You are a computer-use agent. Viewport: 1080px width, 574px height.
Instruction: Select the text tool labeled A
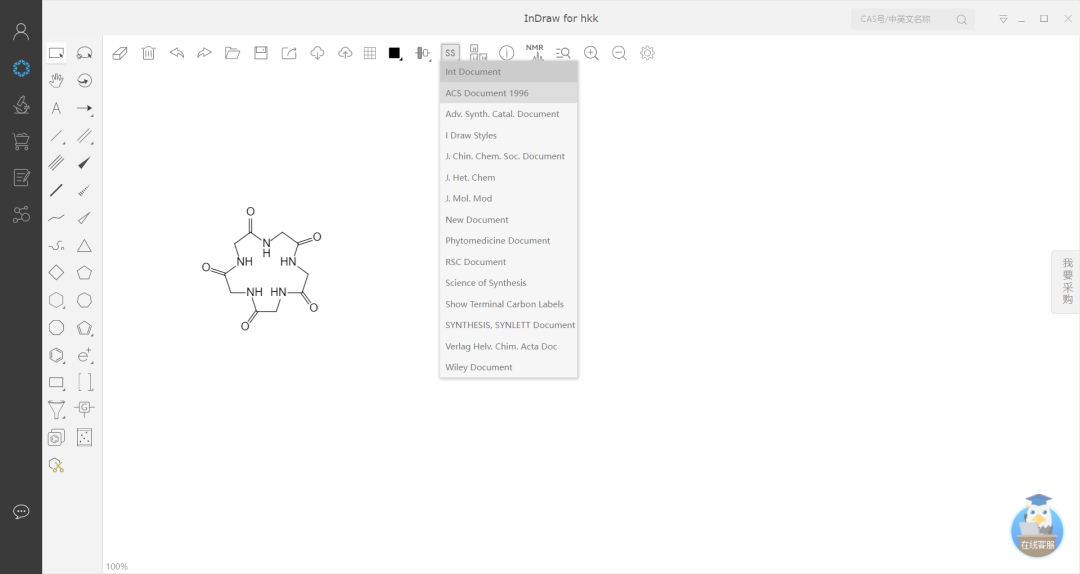point(57,108)
